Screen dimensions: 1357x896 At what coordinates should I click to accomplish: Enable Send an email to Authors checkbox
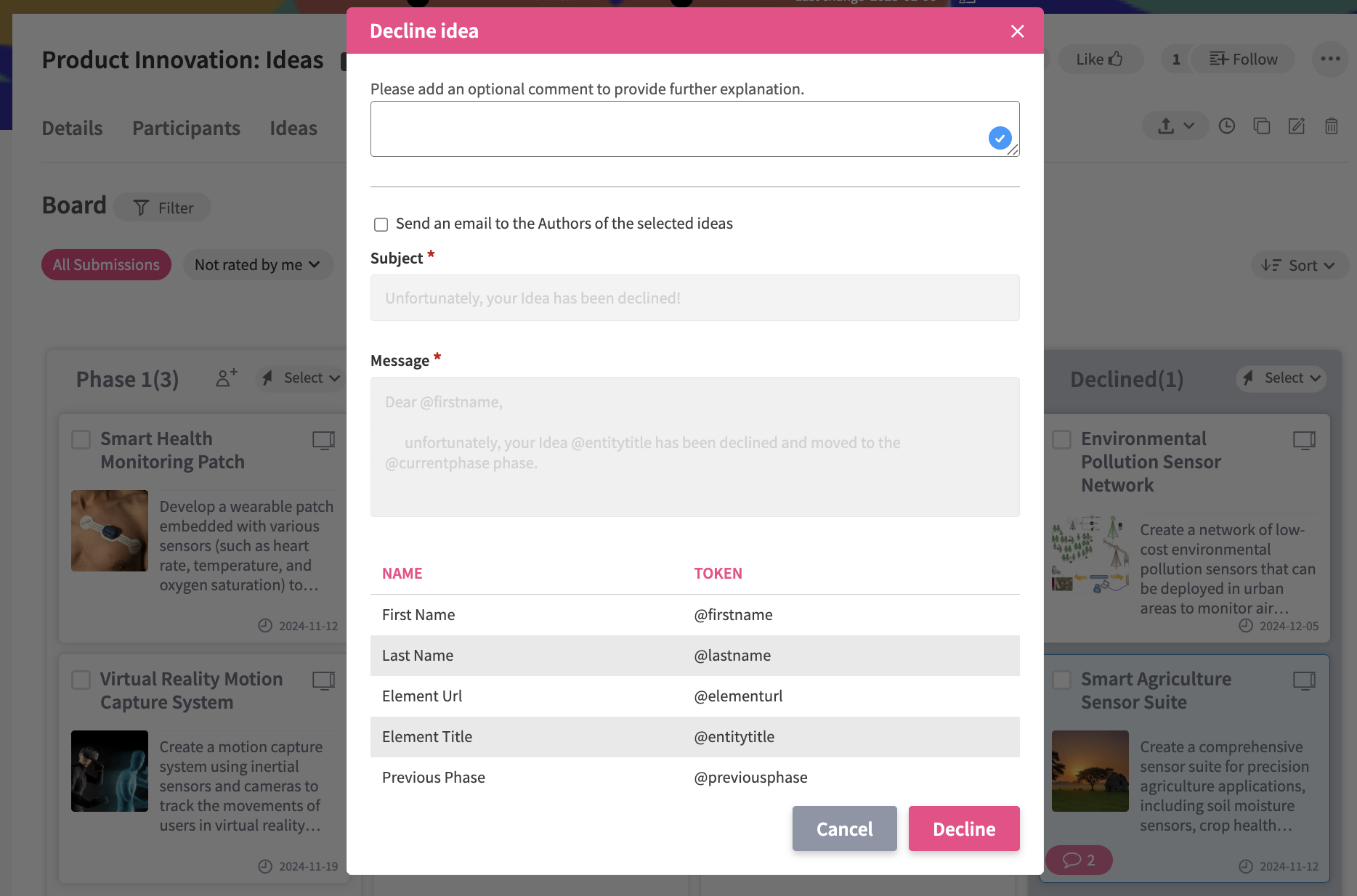[x=381, y=224]
